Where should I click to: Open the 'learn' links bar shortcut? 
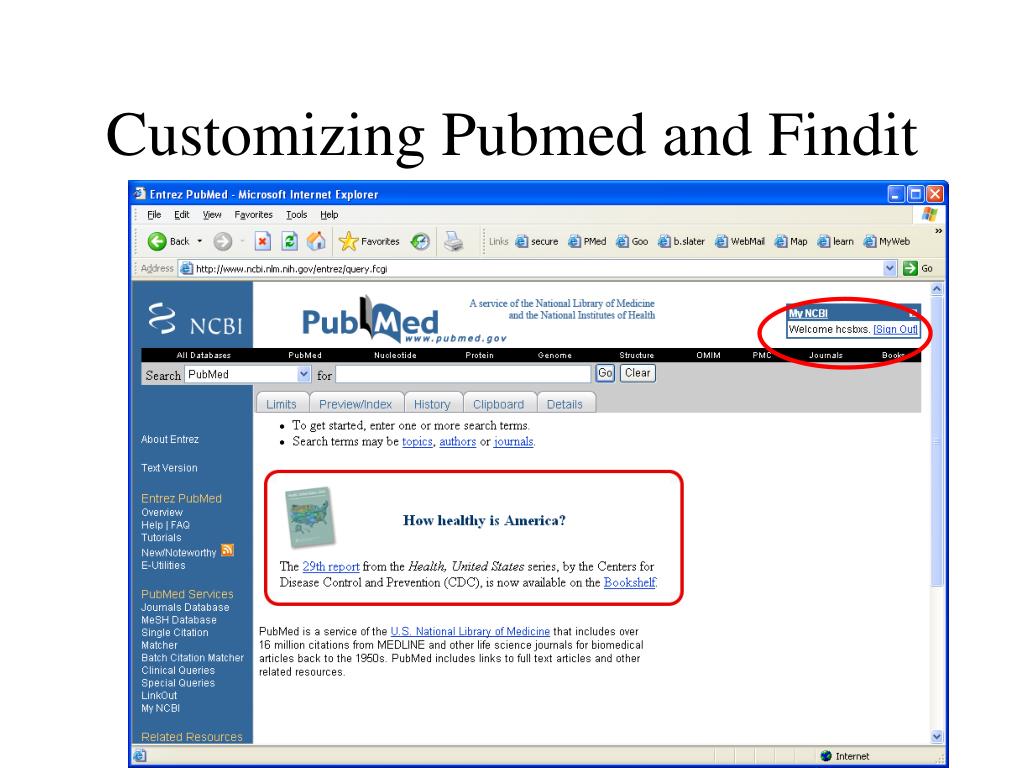[x=835, y=242]
